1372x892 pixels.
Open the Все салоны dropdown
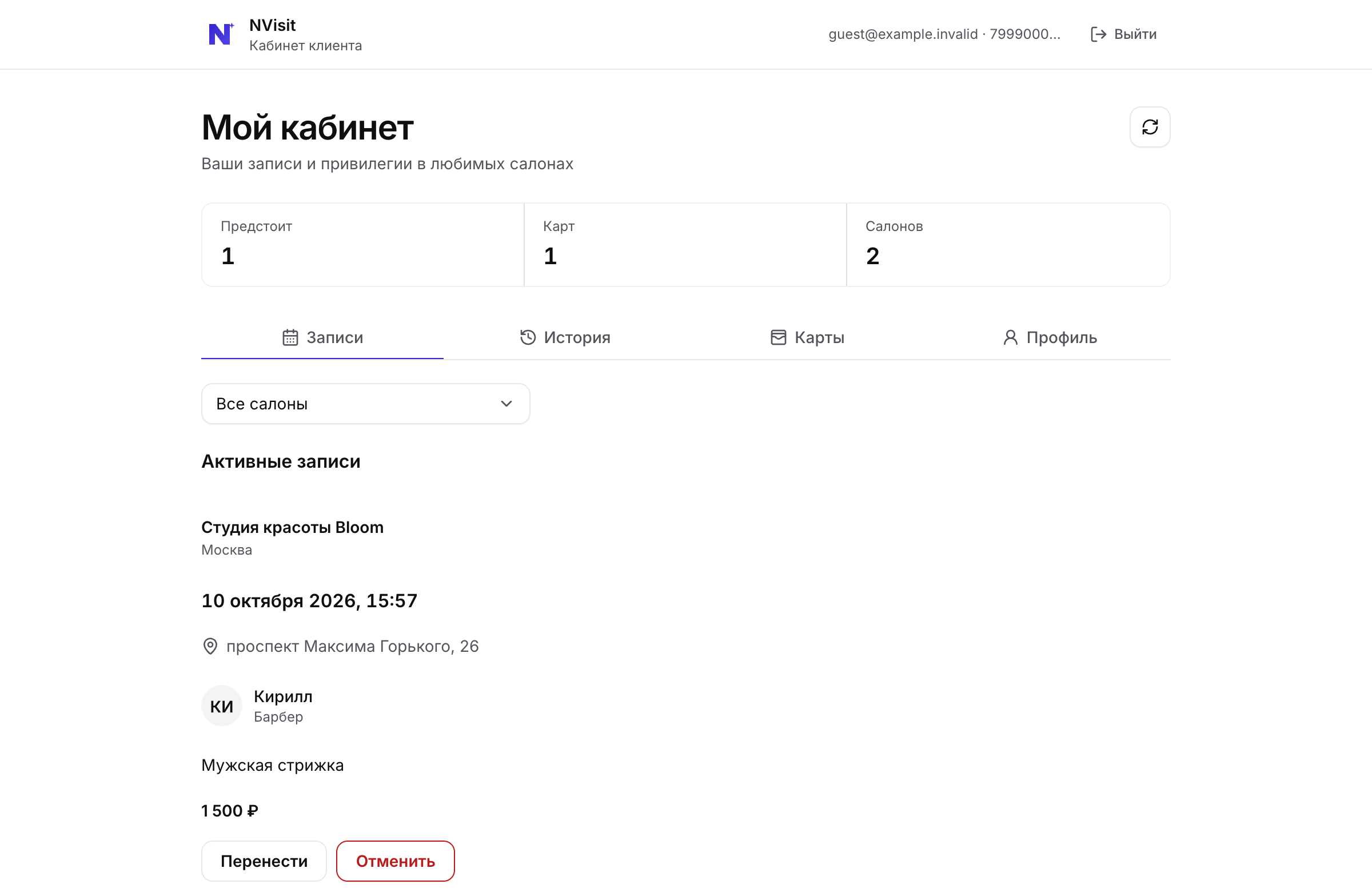[365, 404]
